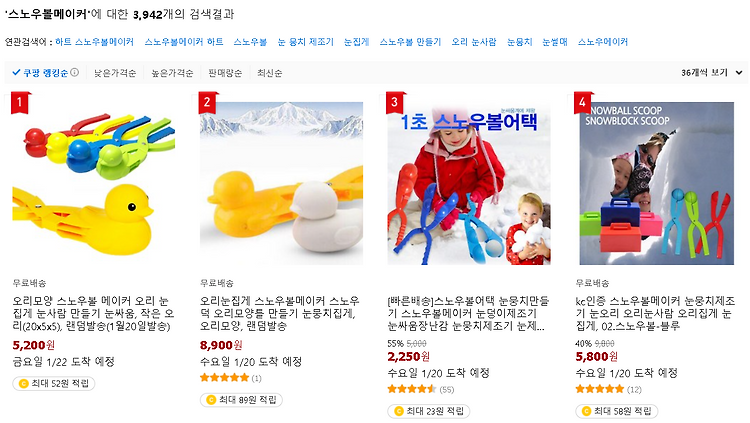
Task: Sort results by 높은가격순
Action: (172, 73)
